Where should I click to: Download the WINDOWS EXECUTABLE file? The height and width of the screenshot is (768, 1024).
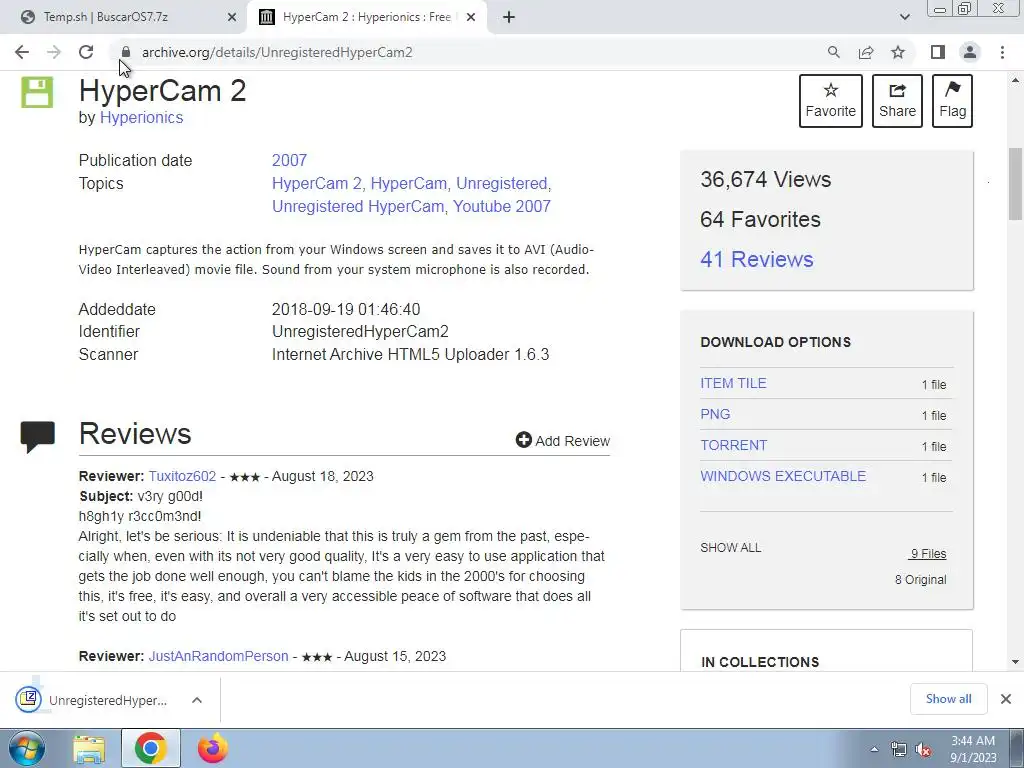coord(783,476)
